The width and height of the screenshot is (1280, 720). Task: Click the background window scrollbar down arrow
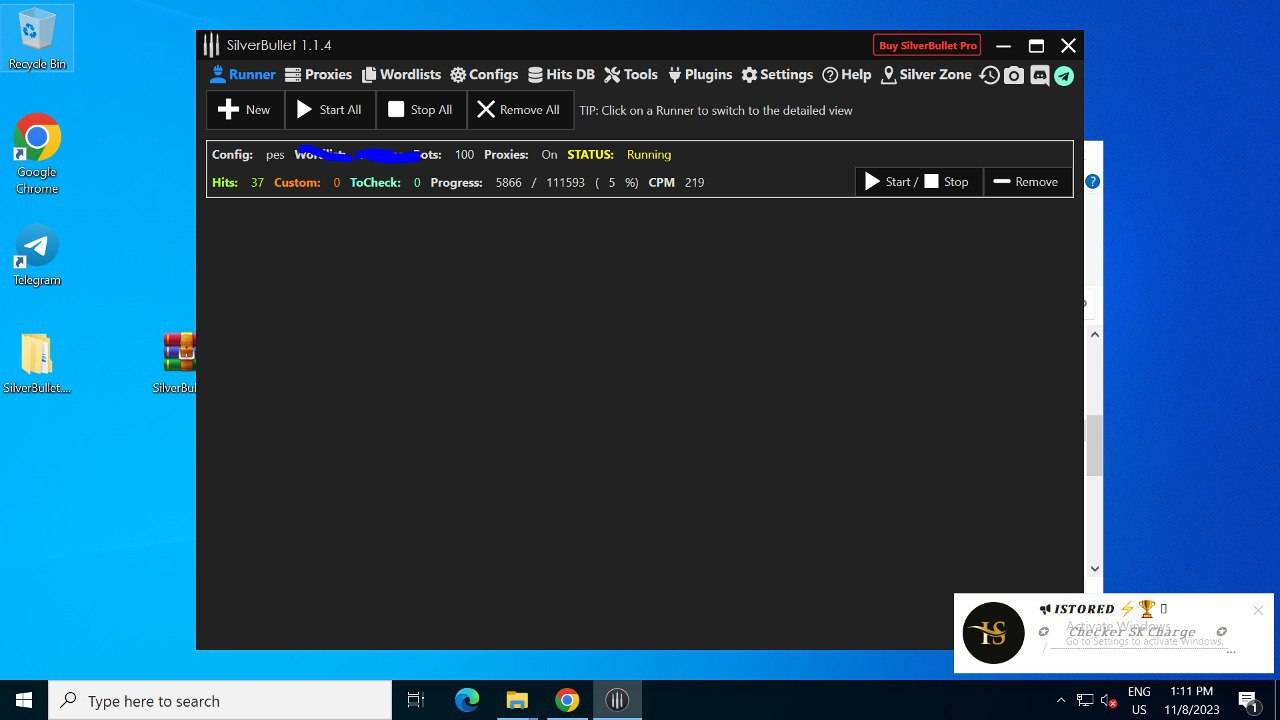1095,568
